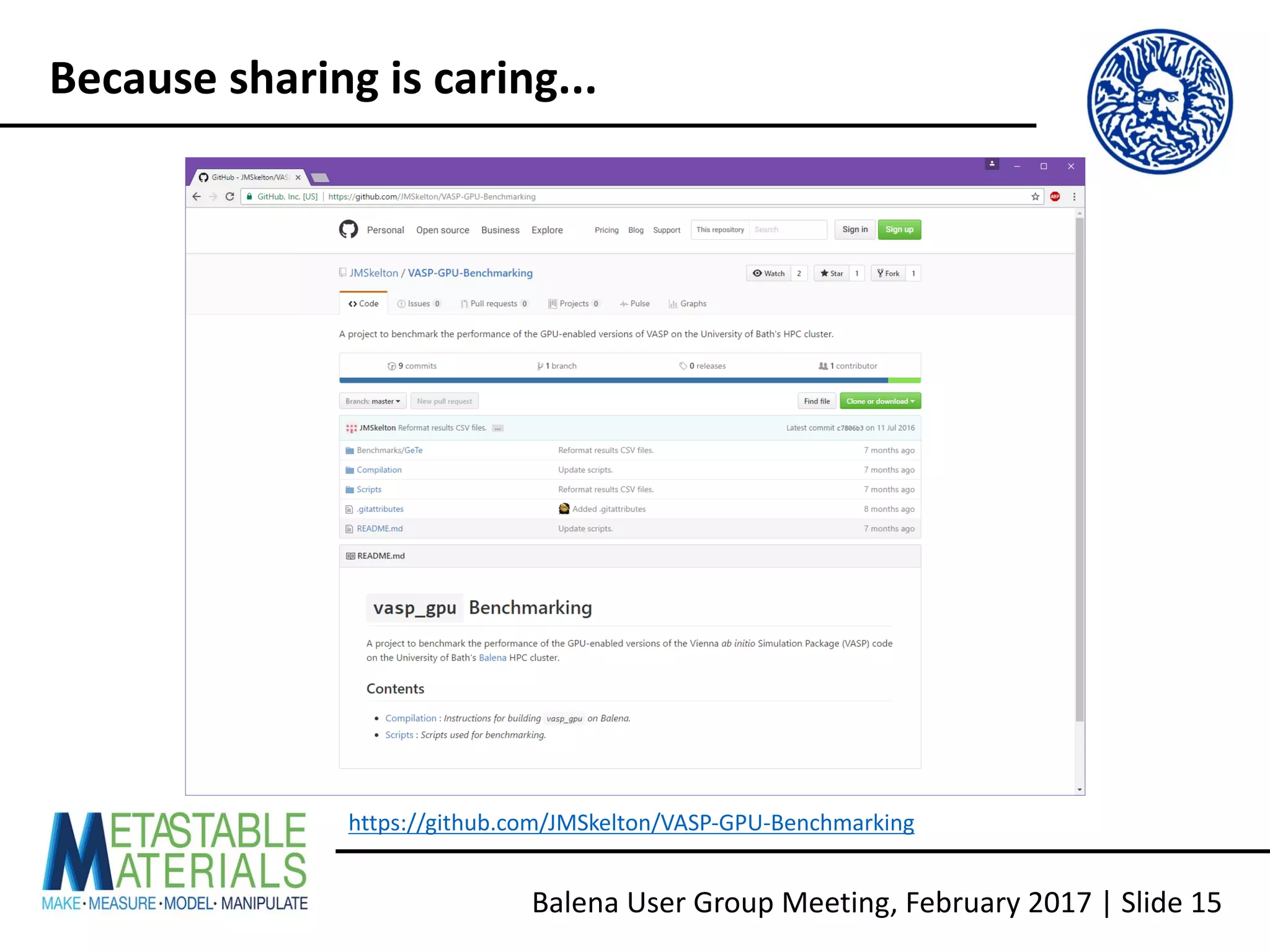This screenshot has width=1270, height=952.
Task: Click the Find file button
Action: click(x=817, y=401)
